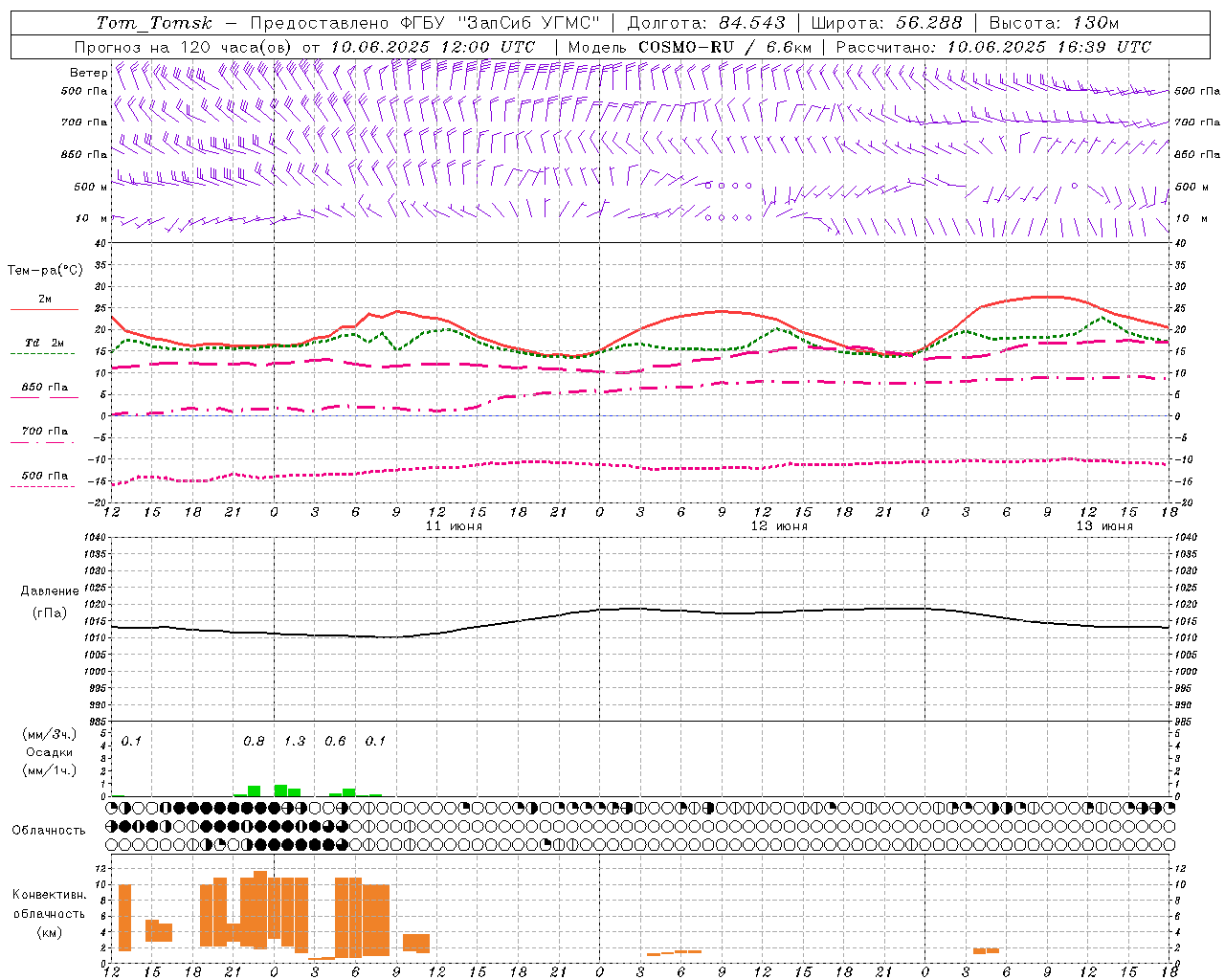Select the 11 июня date label
Screen dimensions: 1225x980
point(454,526)
